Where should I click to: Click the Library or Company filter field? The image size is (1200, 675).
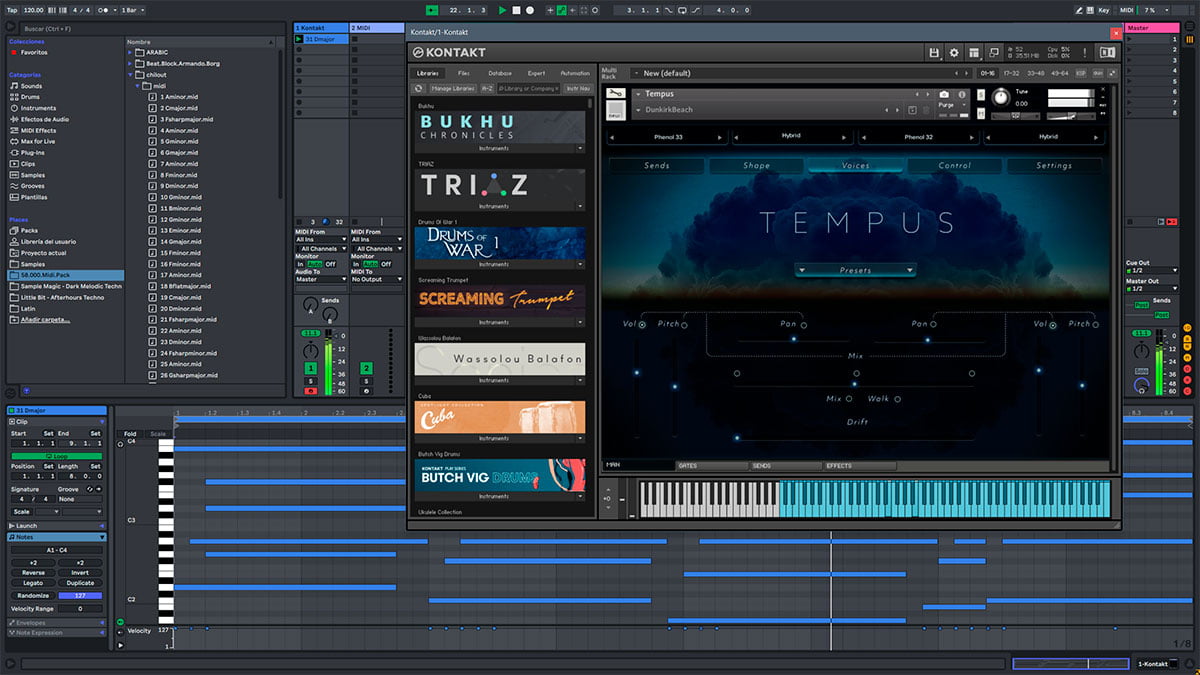[530, 88]
